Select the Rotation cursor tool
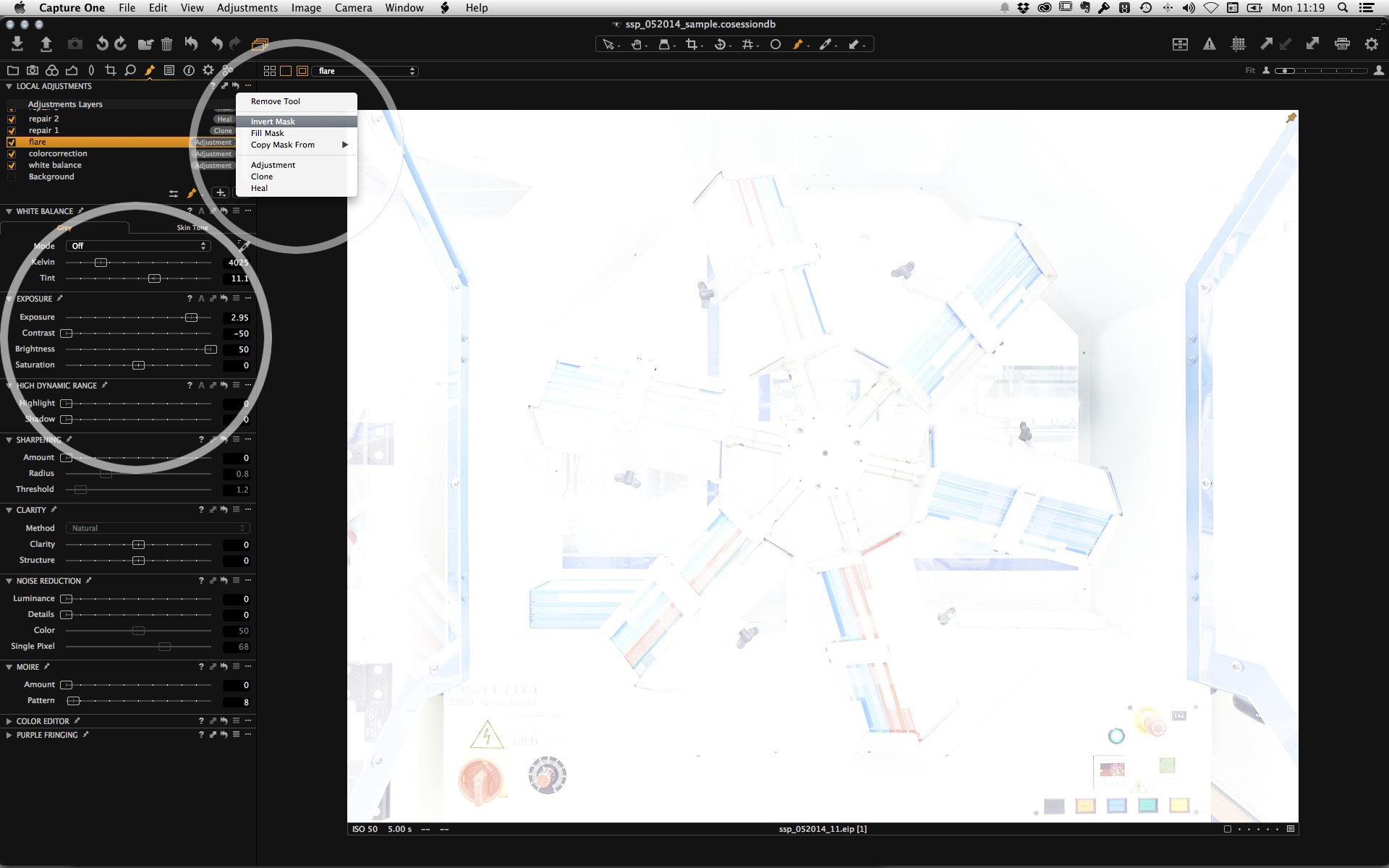Image resolution: width=1389 pixels, height=868 pixels. pos(721,45)
